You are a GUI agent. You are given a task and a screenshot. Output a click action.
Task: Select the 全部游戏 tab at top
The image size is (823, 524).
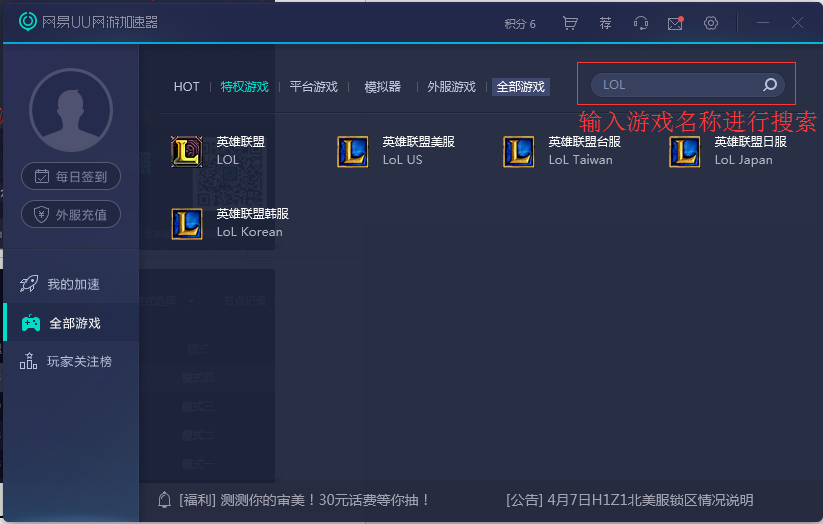click(521, 87)
